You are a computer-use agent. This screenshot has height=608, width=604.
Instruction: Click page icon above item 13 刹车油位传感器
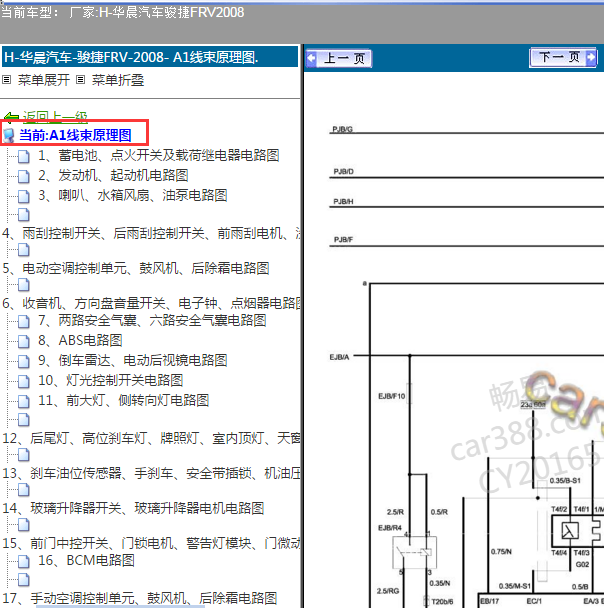click(24, 454)
